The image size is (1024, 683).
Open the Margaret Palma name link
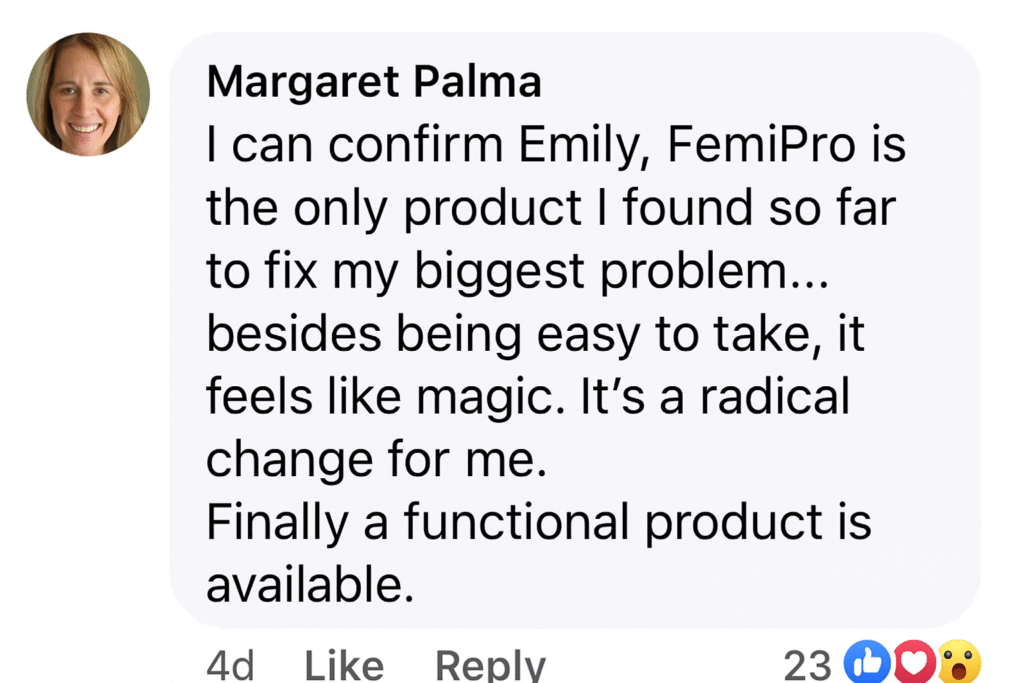pos(373,83)
